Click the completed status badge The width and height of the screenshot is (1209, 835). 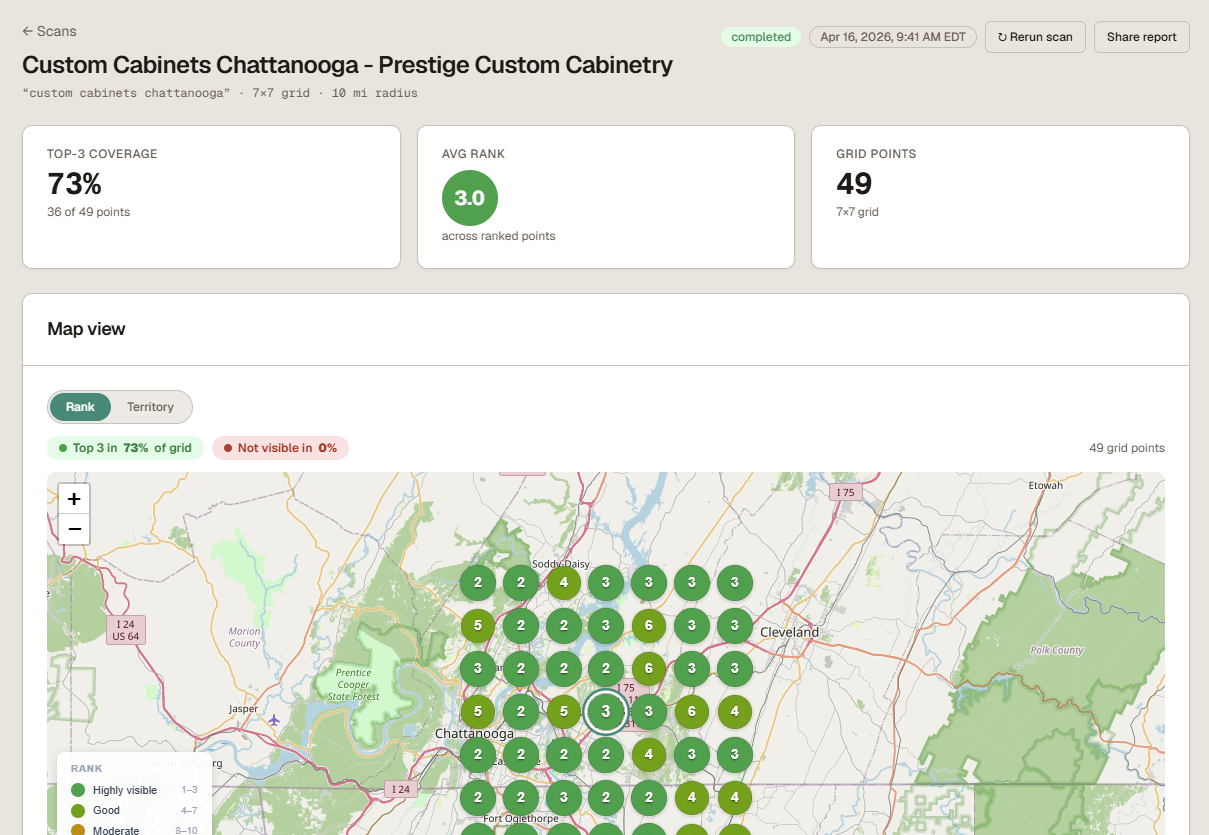point(761,37)
